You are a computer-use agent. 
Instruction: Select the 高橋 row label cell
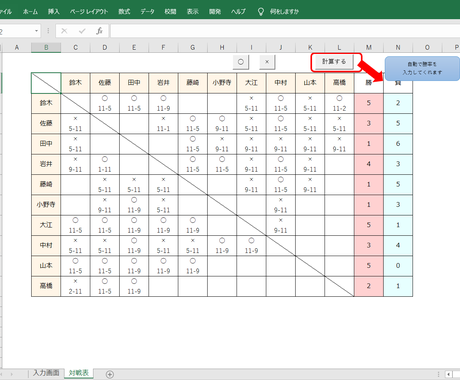pos(46,286)
